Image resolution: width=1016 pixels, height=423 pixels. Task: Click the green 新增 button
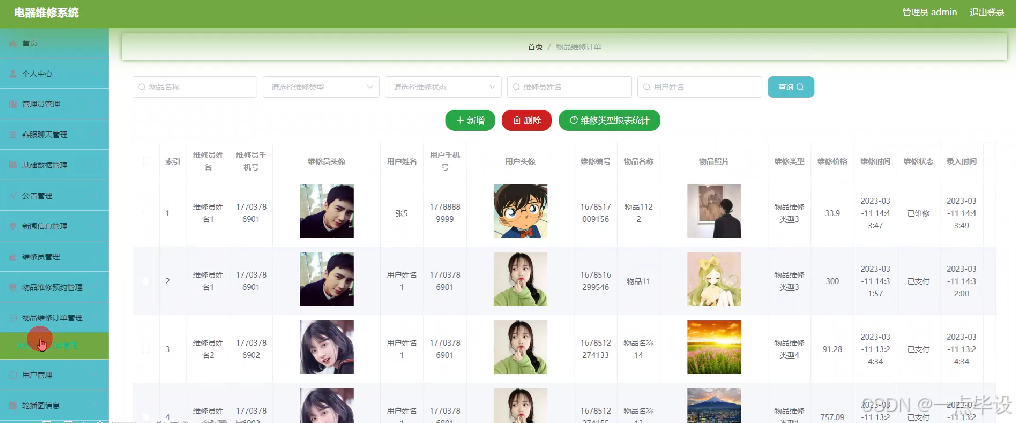click(x=470, y=120)
